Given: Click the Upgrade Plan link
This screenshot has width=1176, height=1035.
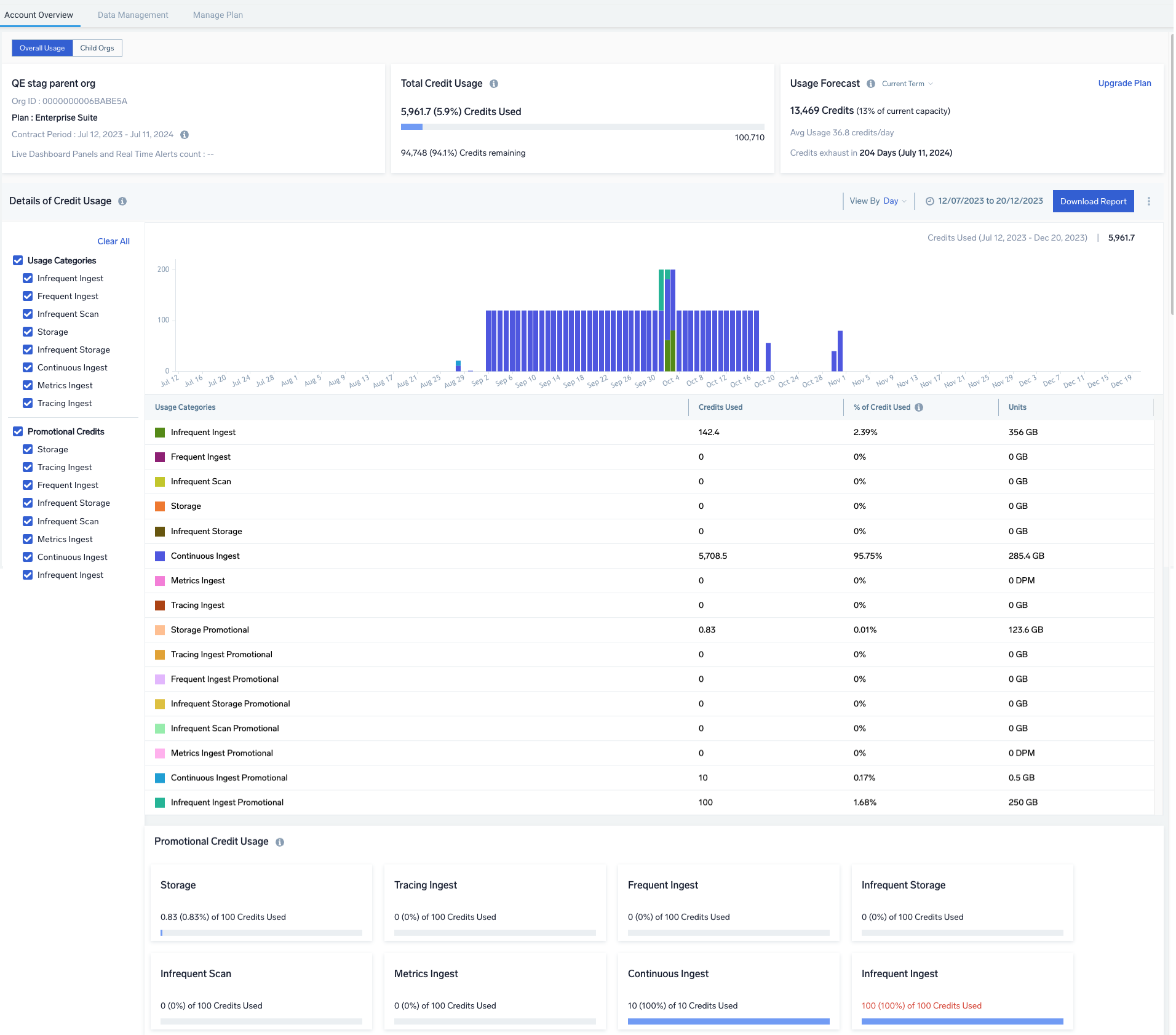Looking at the screenshot, I should tap(1124, 83).
